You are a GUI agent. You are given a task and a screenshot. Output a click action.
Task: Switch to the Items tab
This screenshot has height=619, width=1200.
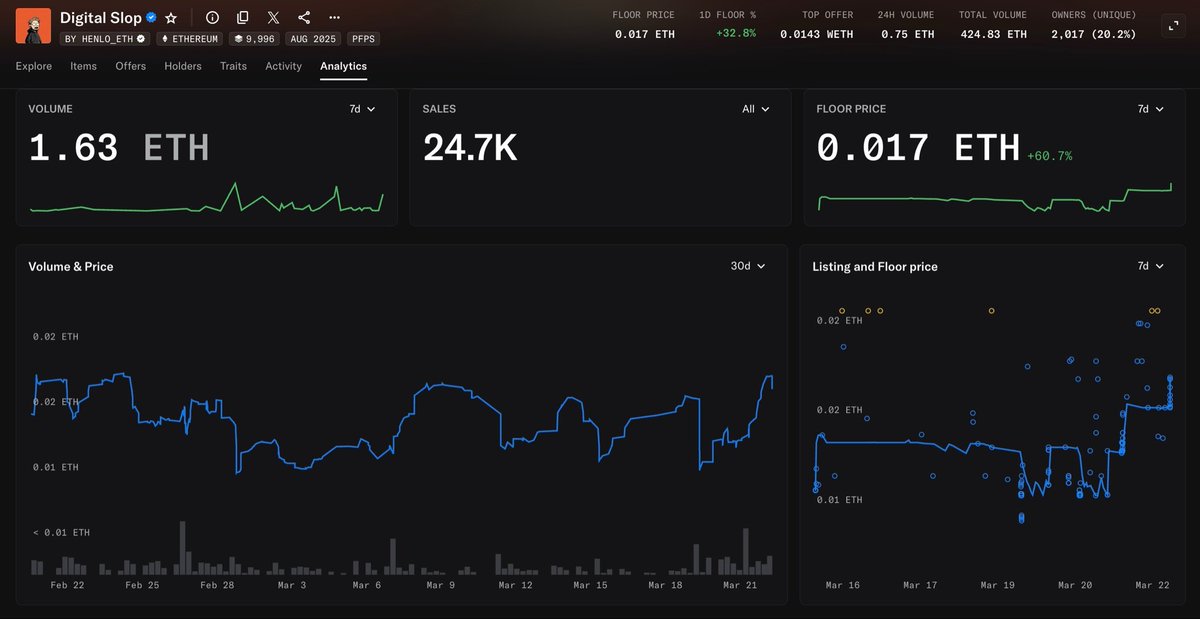[84, 66]
